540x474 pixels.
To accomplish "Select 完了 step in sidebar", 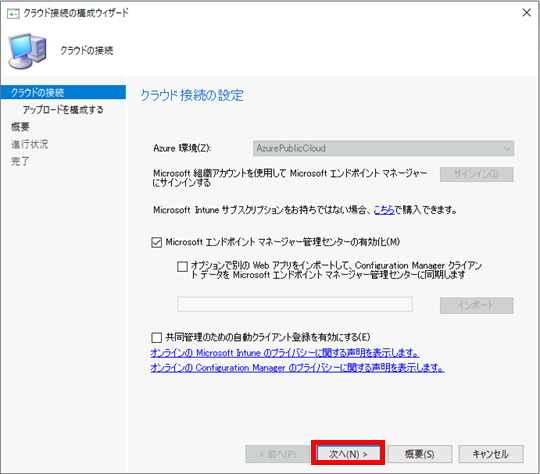I will [20, 161].
